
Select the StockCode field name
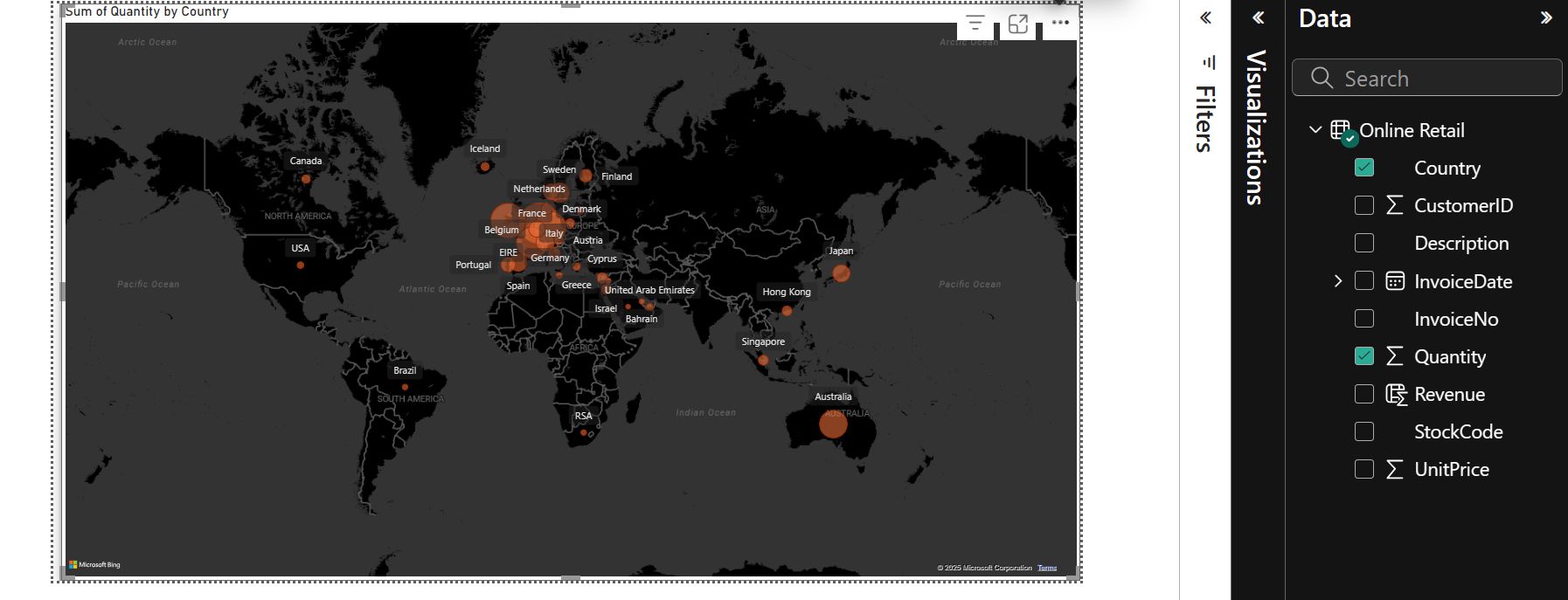(x=1459, y=431)
